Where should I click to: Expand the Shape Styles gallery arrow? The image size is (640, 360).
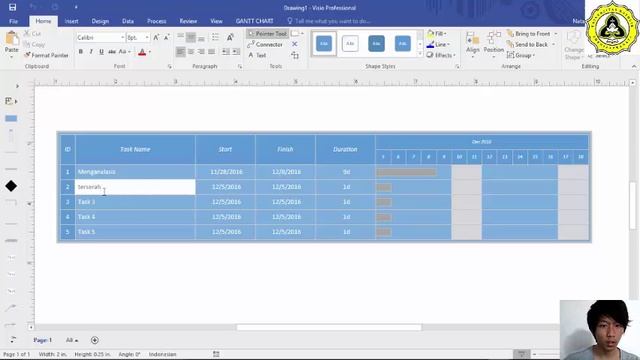(420, 53)
